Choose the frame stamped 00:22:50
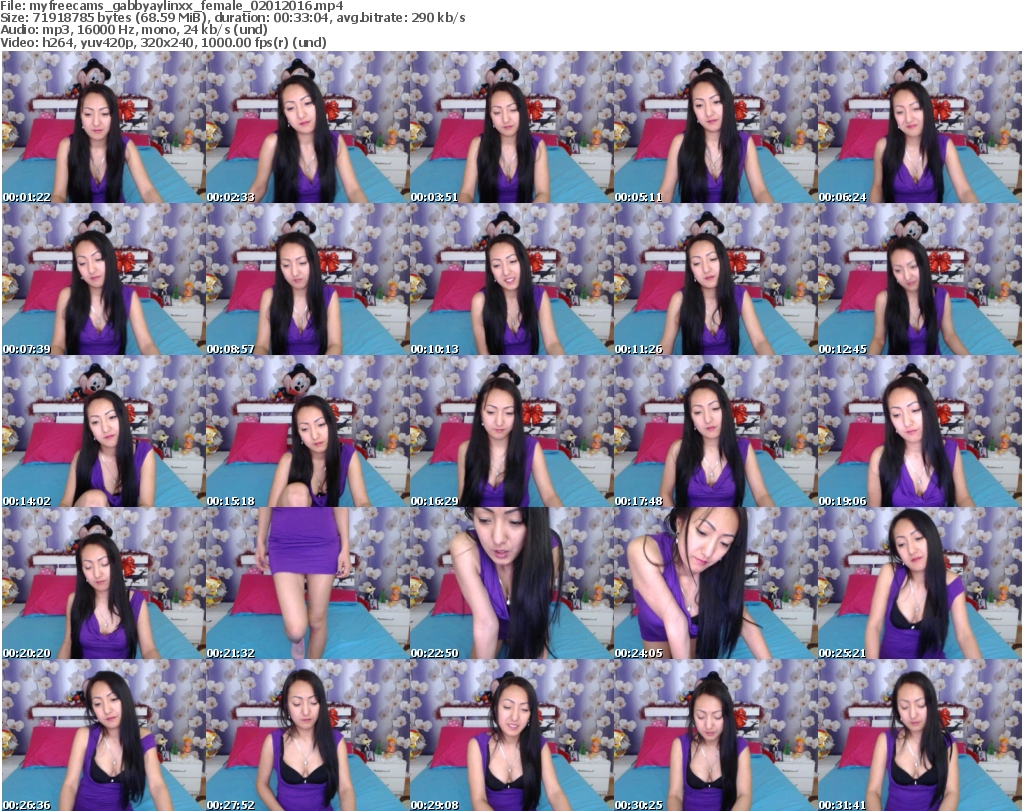This screenshot has height=811, width=1024. 511,583
